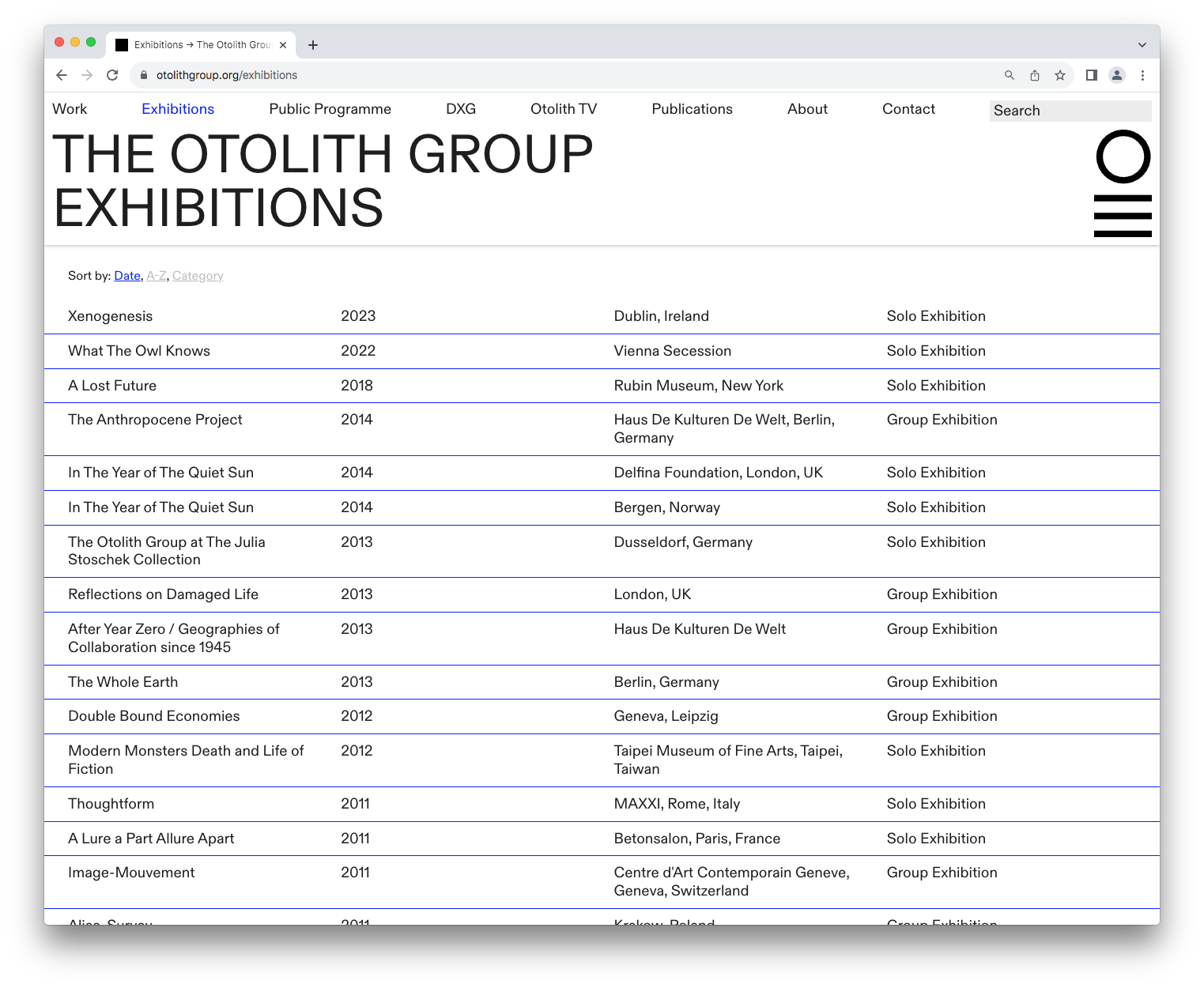Click the Otolith circle logo
The height and width of the screenshot is (988, 1204).
pyautogui.click(x=1123, y=156)
